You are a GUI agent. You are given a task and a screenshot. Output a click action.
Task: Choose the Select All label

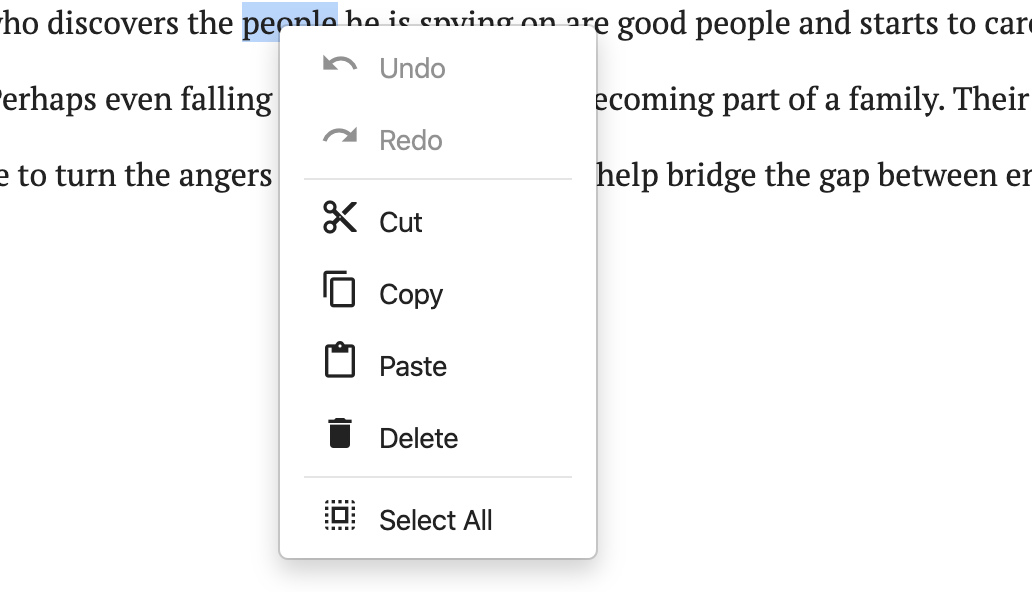click(x=436, y=520)
